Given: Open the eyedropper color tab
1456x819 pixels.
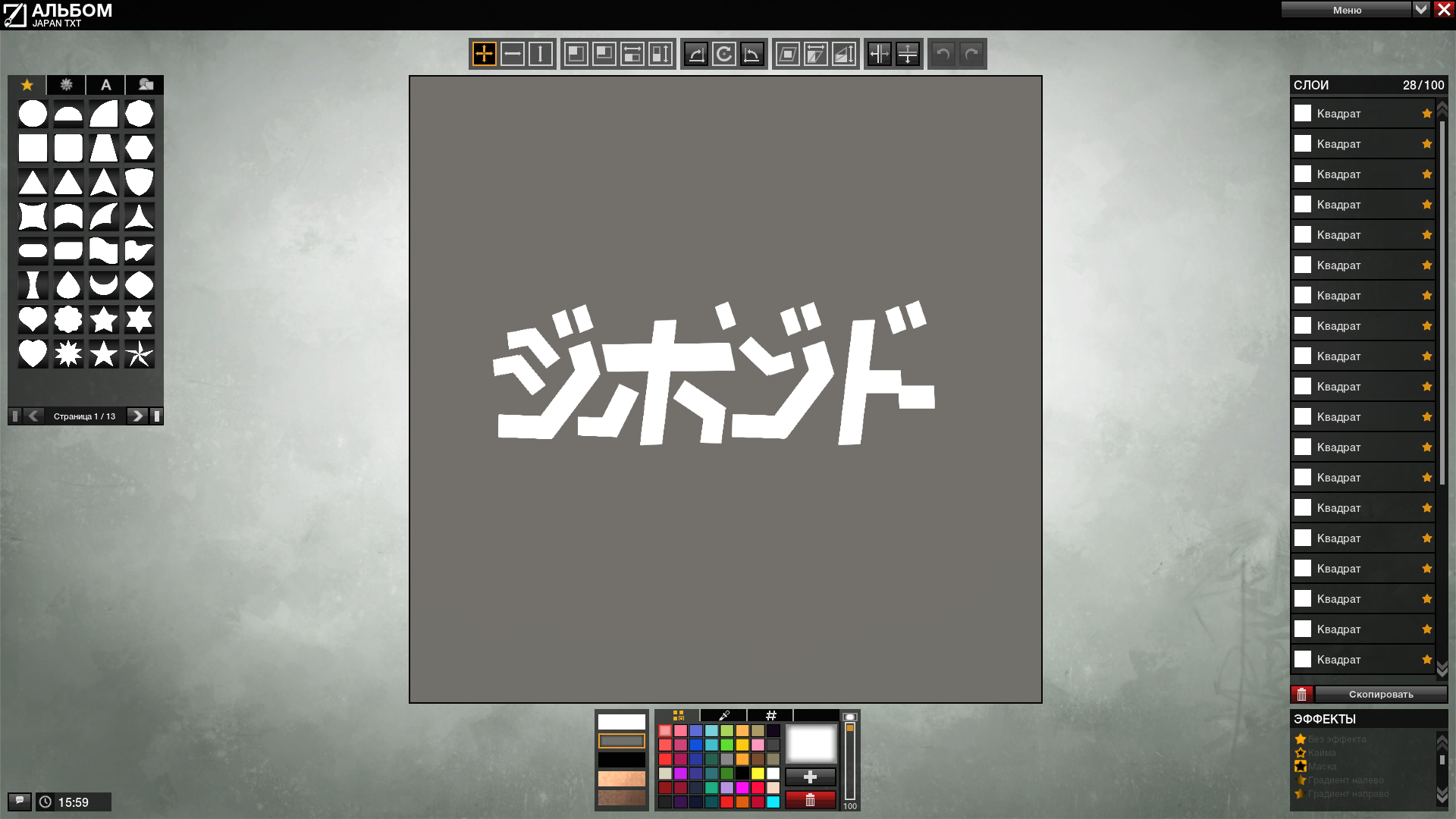Looking at the screenshot, I should [724, 715].
